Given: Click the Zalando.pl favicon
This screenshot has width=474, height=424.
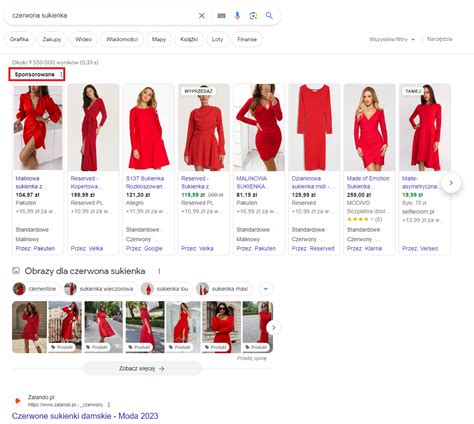Looking at the screenshot, I should [18, 401].
